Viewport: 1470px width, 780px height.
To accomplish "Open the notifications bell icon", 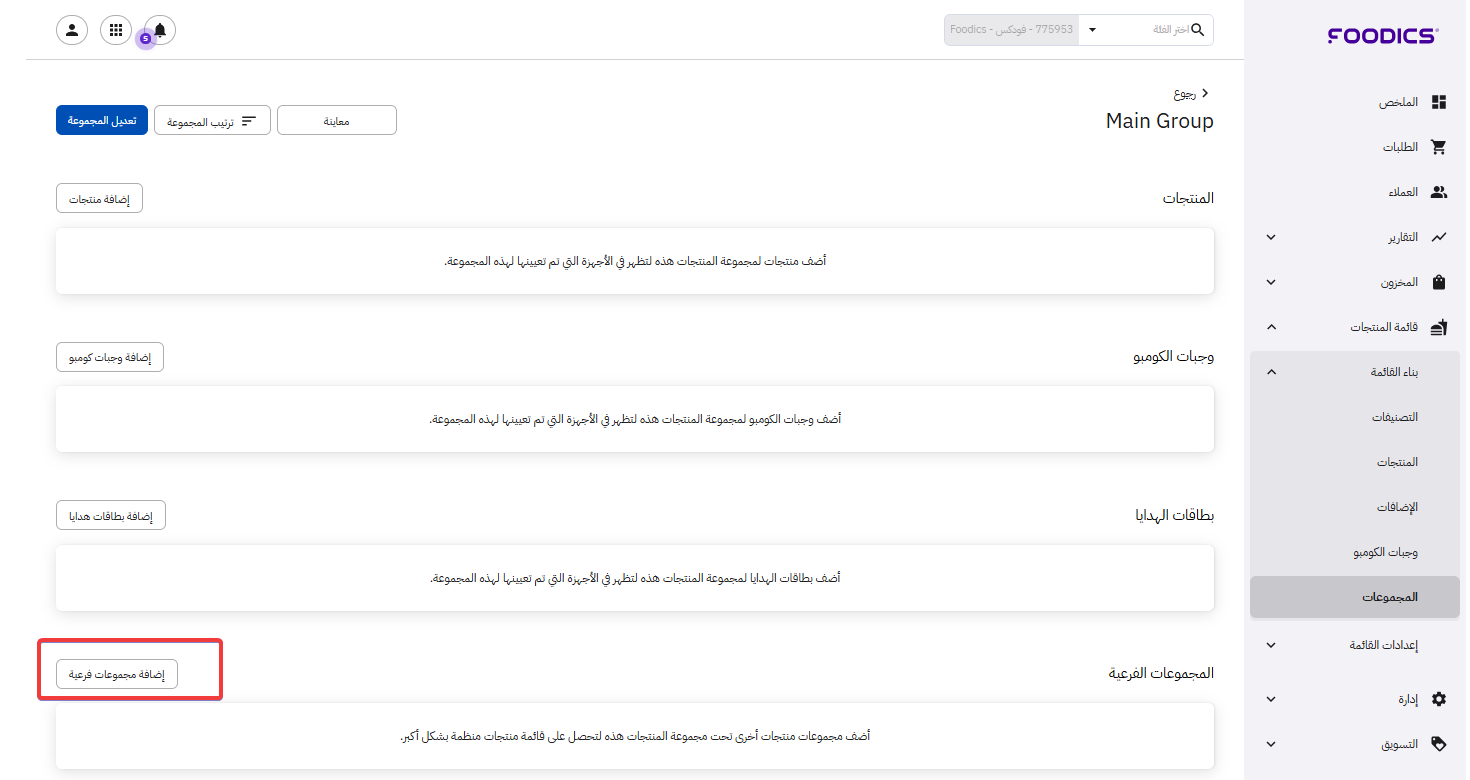I will pyautogui.click(x=160, y=30).
